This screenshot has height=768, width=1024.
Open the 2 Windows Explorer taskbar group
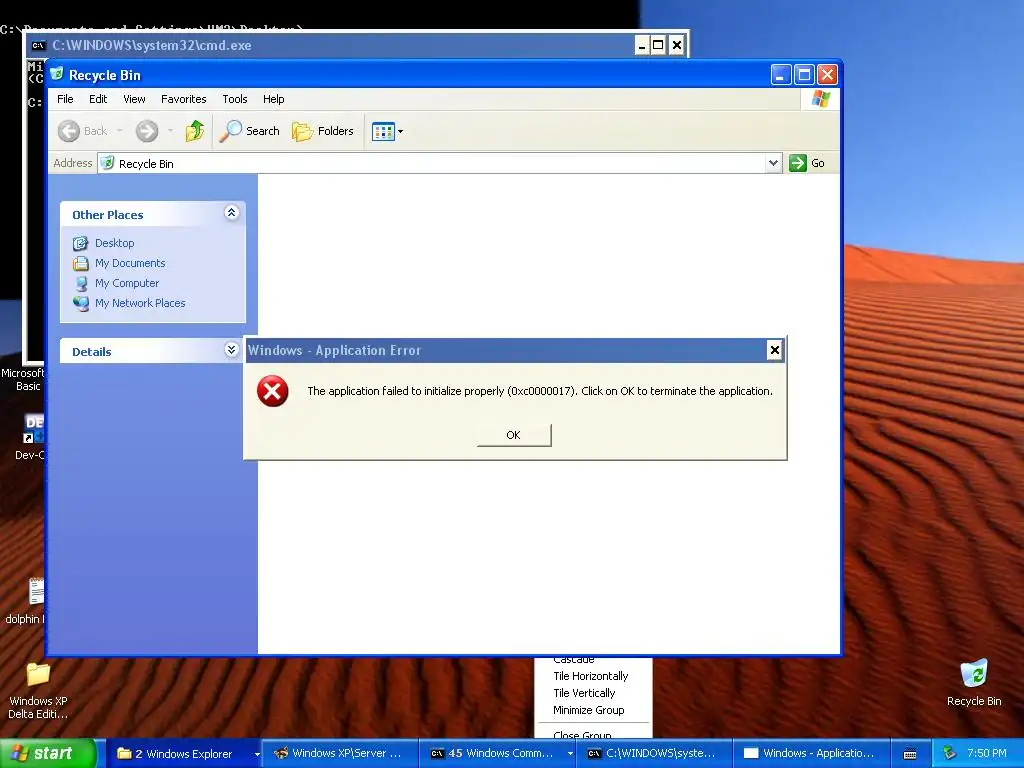184,754
